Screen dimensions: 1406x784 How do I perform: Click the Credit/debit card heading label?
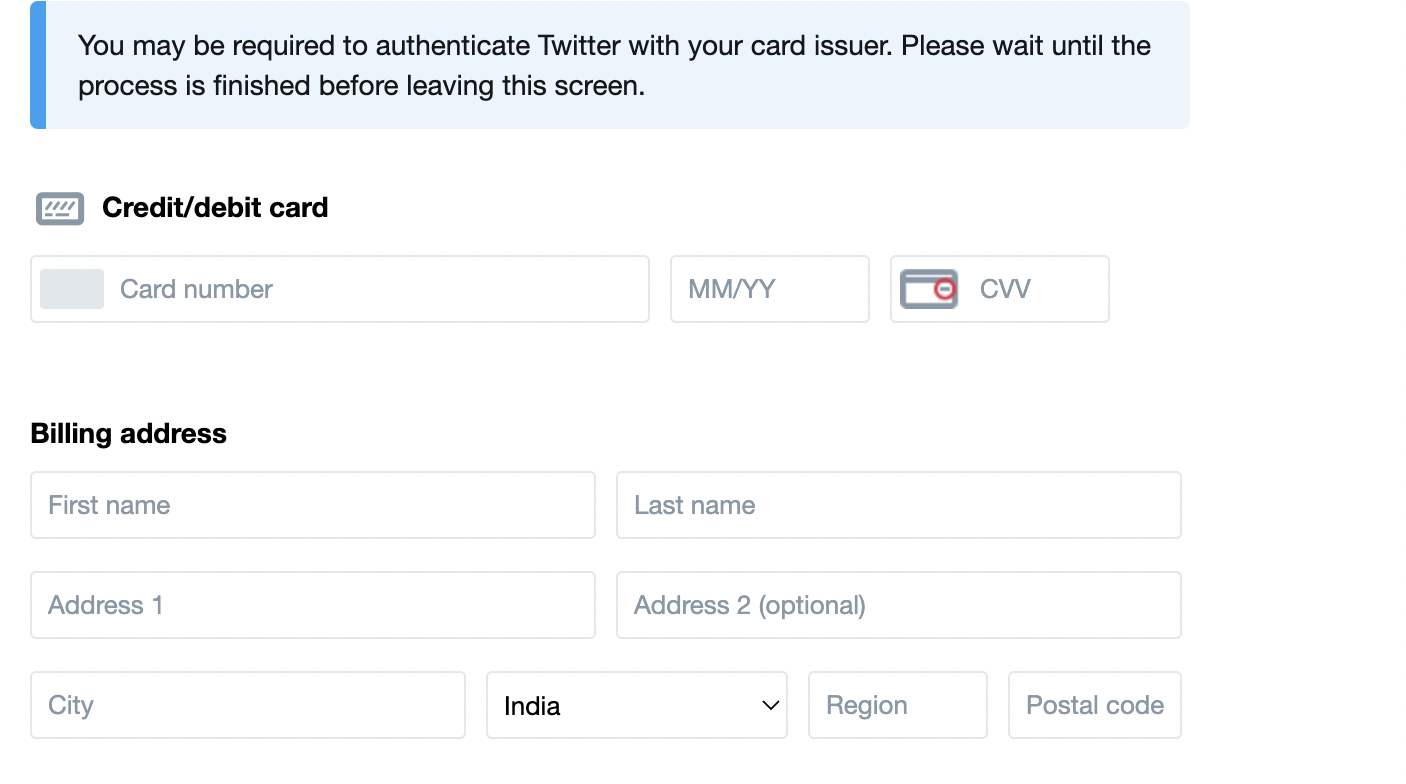coord(215,208)
